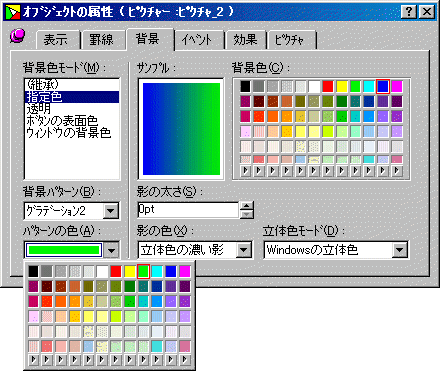Expand arrow below magenta column in 背景色 palette
Viewport: 440px width, 371px height.
(397, 171)
